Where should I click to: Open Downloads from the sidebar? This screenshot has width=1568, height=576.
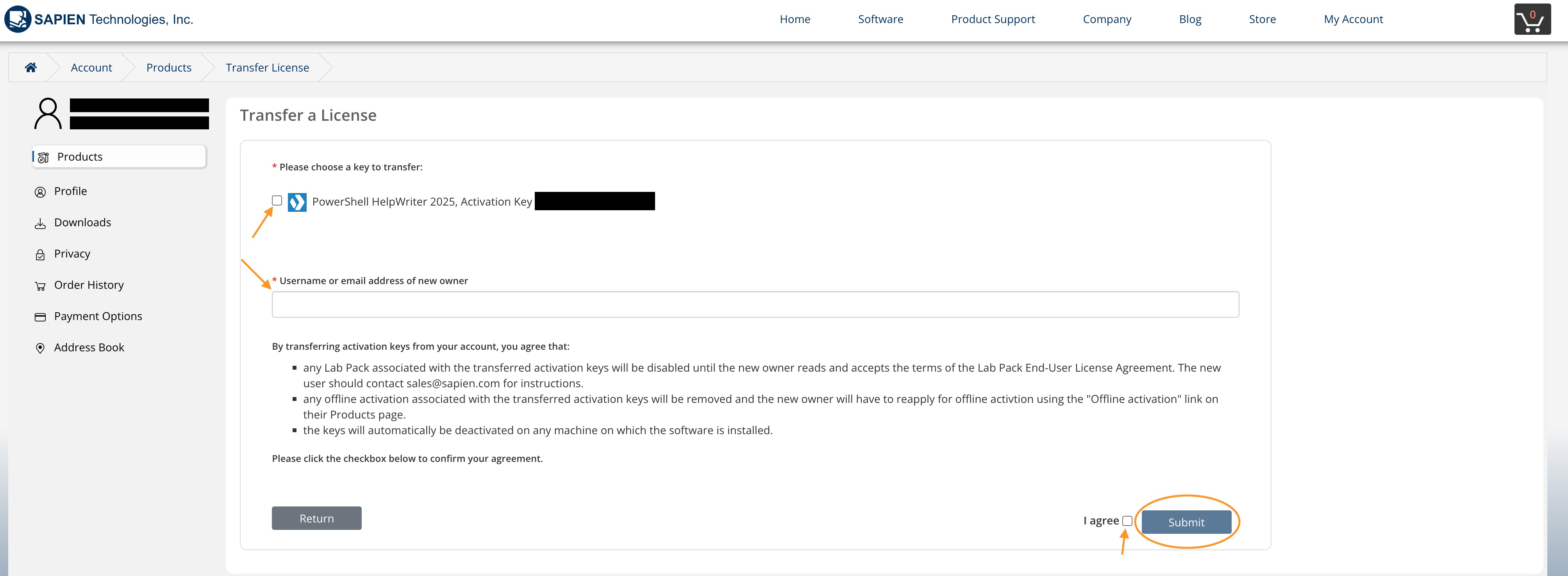click(x=83, y=222)
